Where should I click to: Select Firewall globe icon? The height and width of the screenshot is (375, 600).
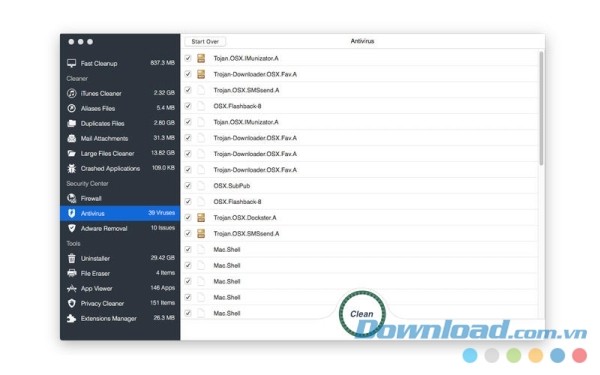[72, 198]
